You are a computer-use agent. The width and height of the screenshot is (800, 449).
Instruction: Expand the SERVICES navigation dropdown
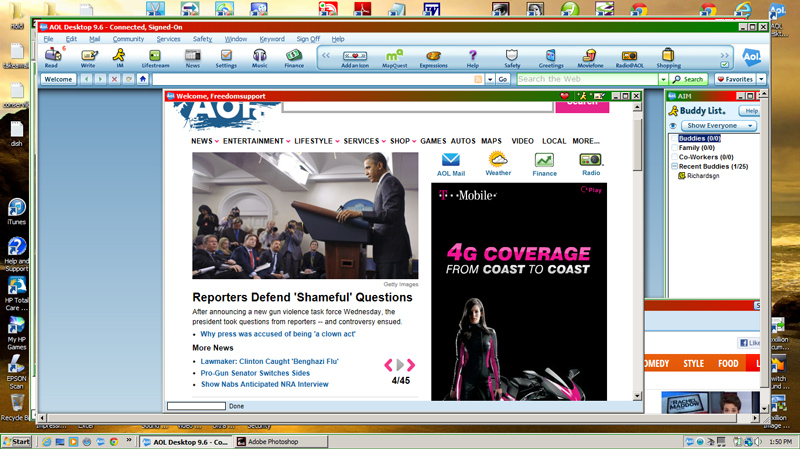point(384,141)
